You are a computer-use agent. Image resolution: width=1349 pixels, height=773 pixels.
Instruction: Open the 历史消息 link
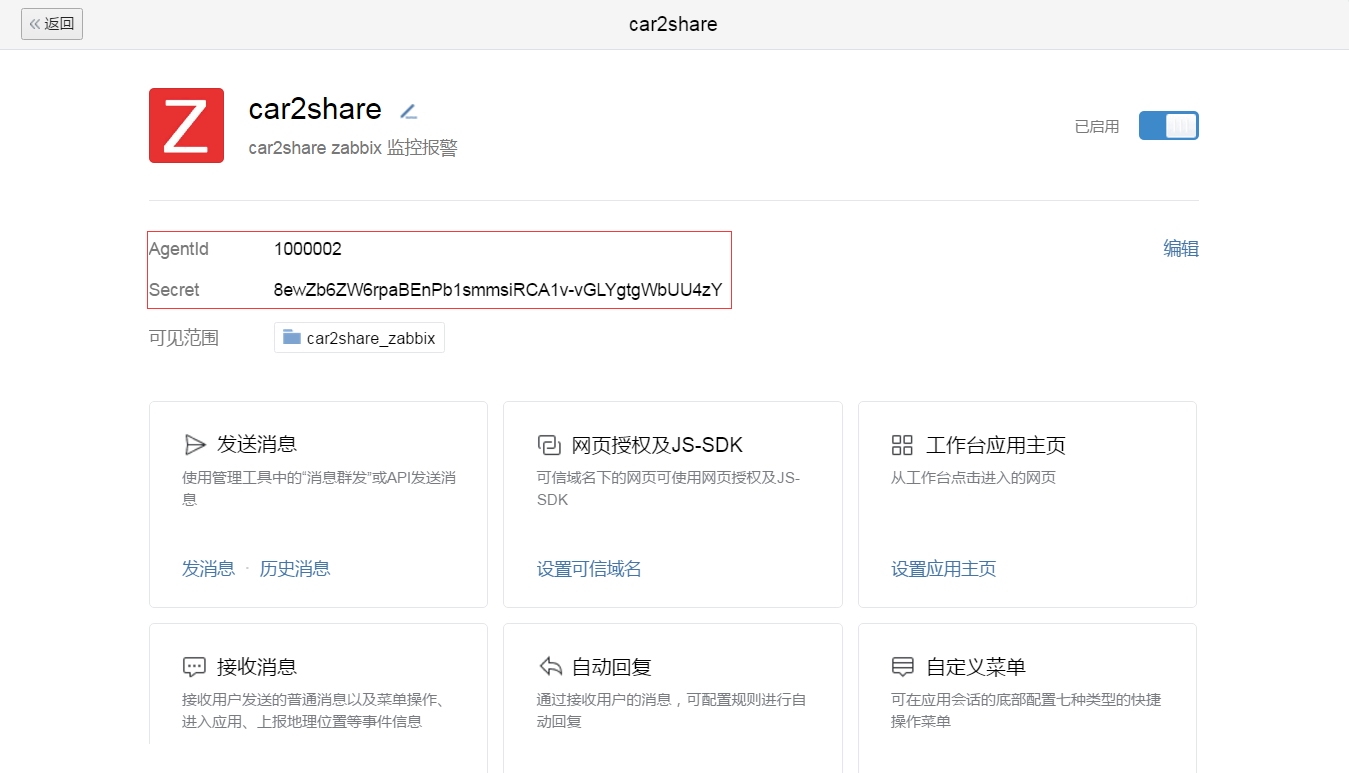295,569
